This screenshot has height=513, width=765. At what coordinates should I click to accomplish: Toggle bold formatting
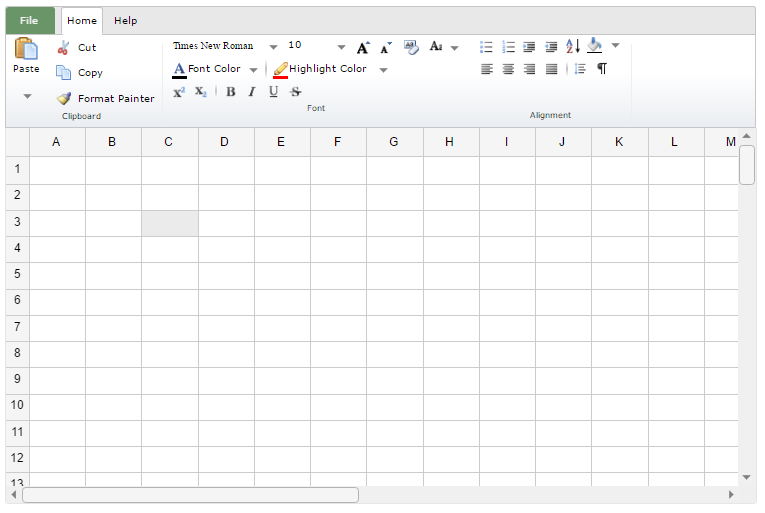(230, 92)
